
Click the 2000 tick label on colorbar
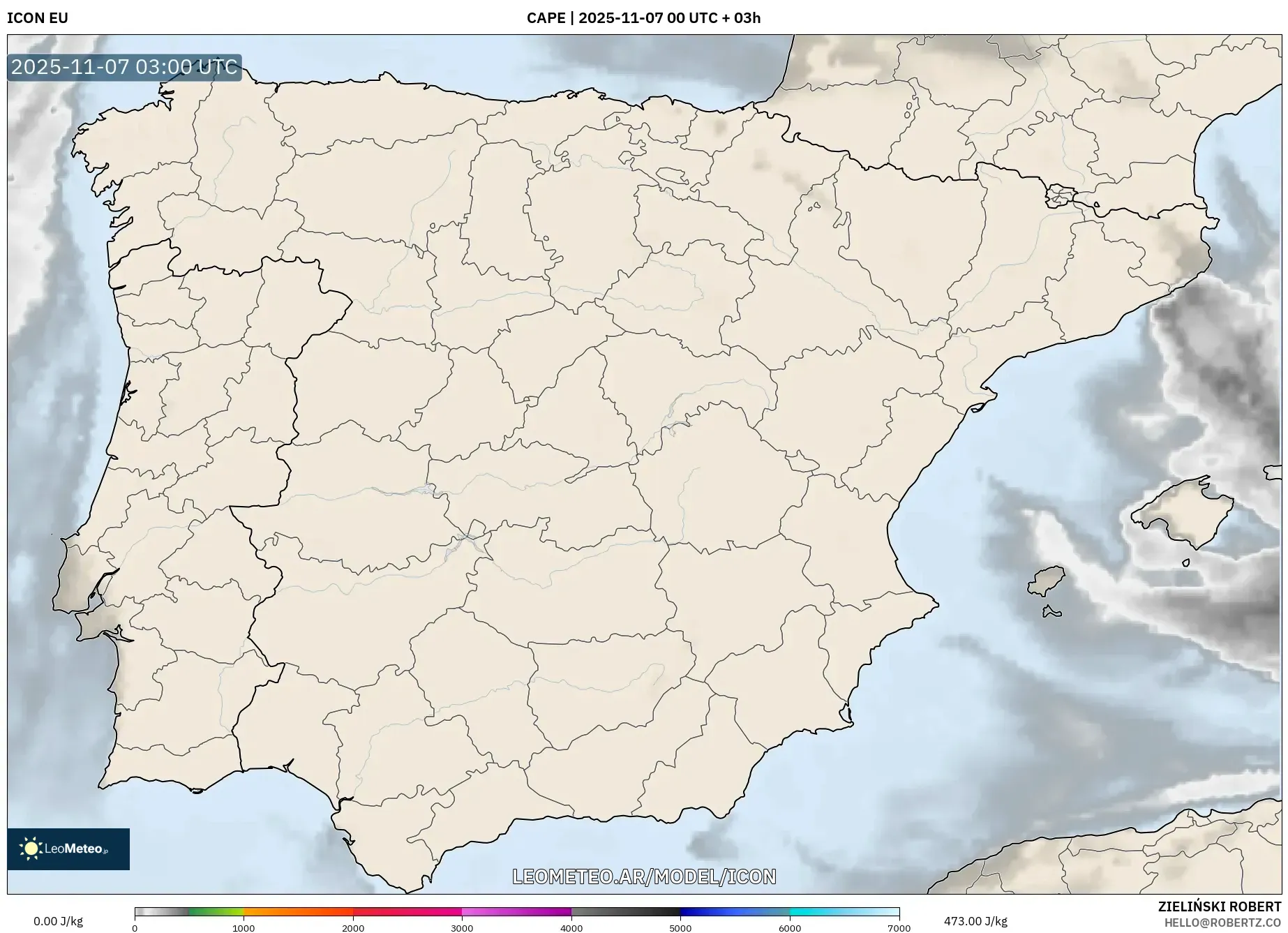click(x=353, y=928)
